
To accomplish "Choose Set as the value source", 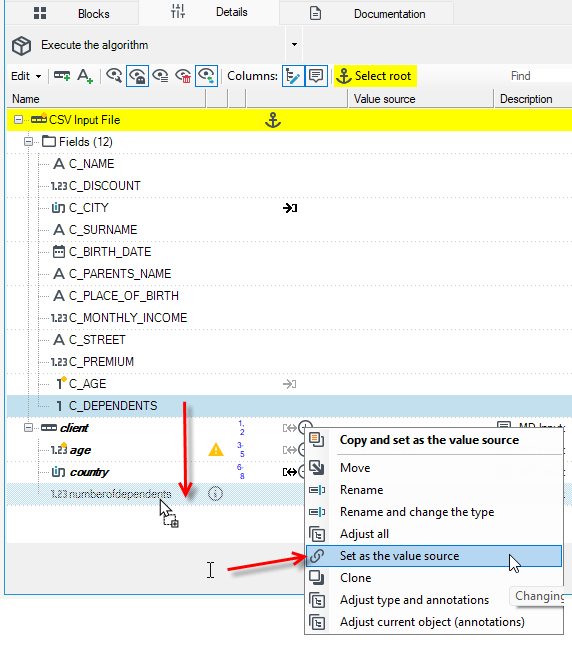I will pos(434,556).
